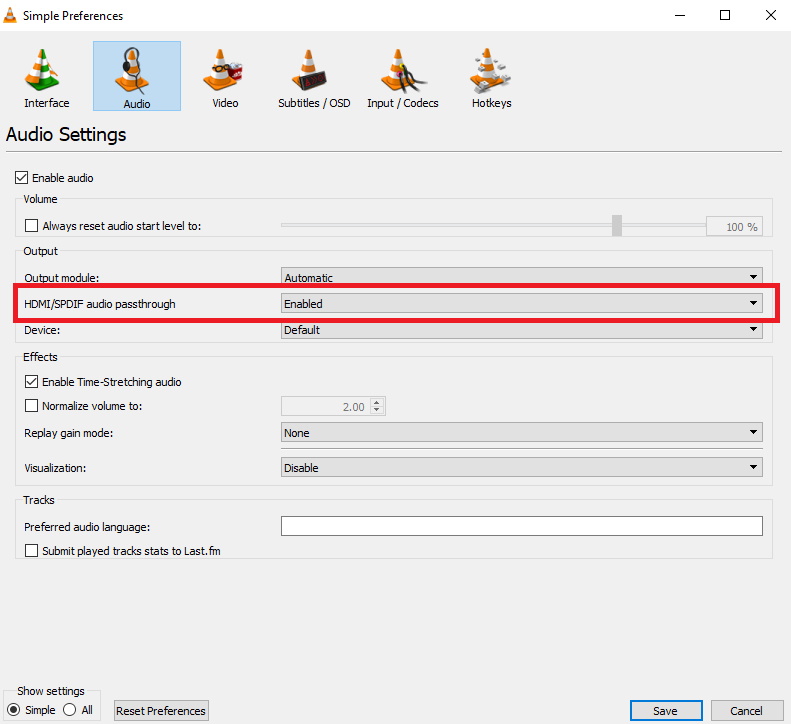Open HDMI/SPDIF audio passthrough dropdown
Image resolution: width=791 pixels, height=724 pixels.
click(x=521, y=303)
